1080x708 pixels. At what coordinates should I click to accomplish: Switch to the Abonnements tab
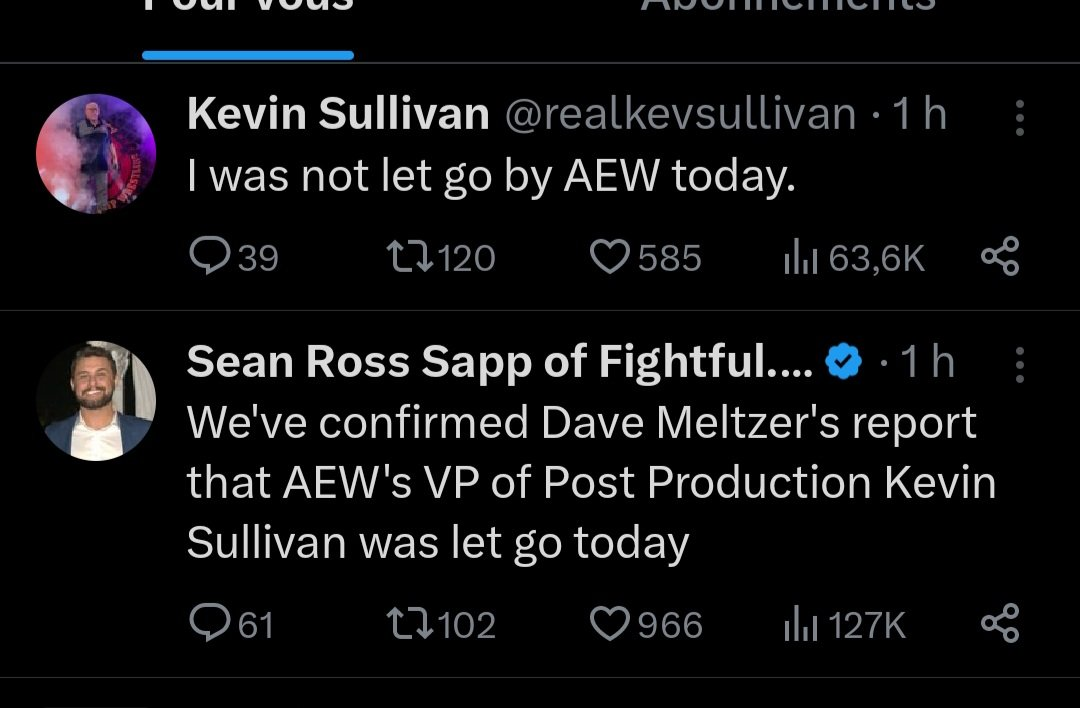(787, 8)
